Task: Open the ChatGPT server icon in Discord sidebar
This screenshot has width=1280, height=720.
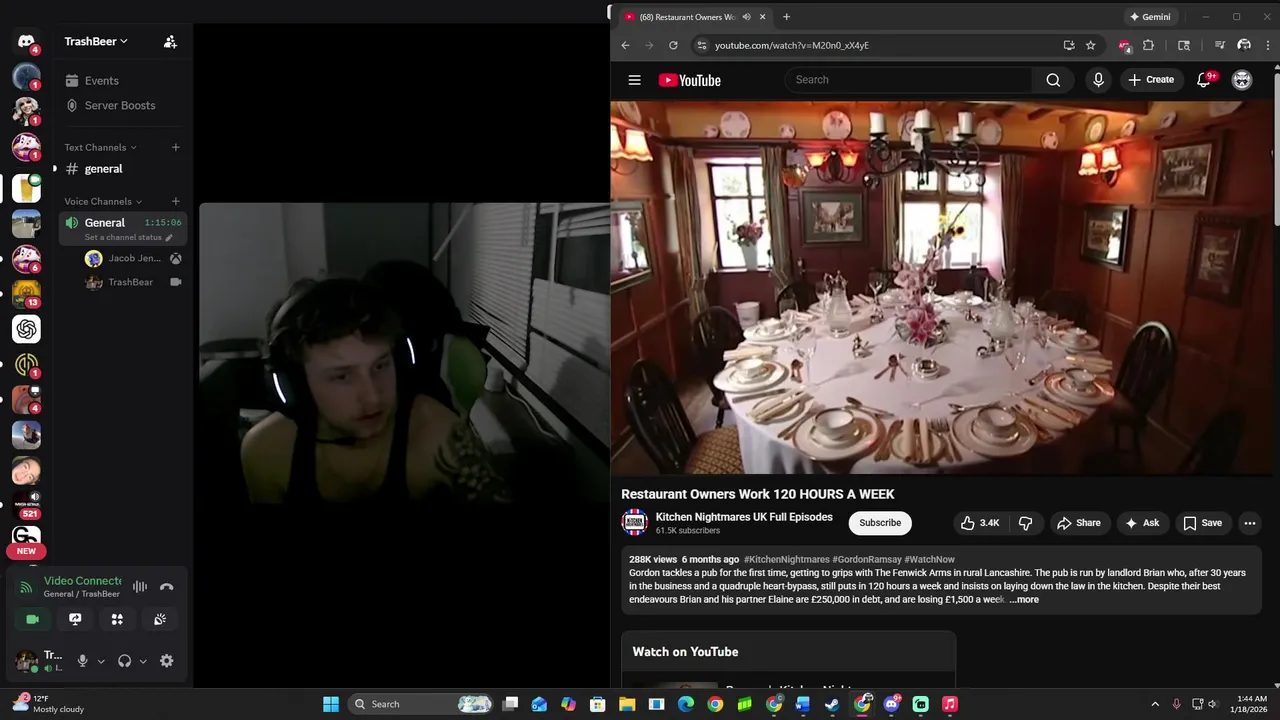Action: tap(26, 328)
